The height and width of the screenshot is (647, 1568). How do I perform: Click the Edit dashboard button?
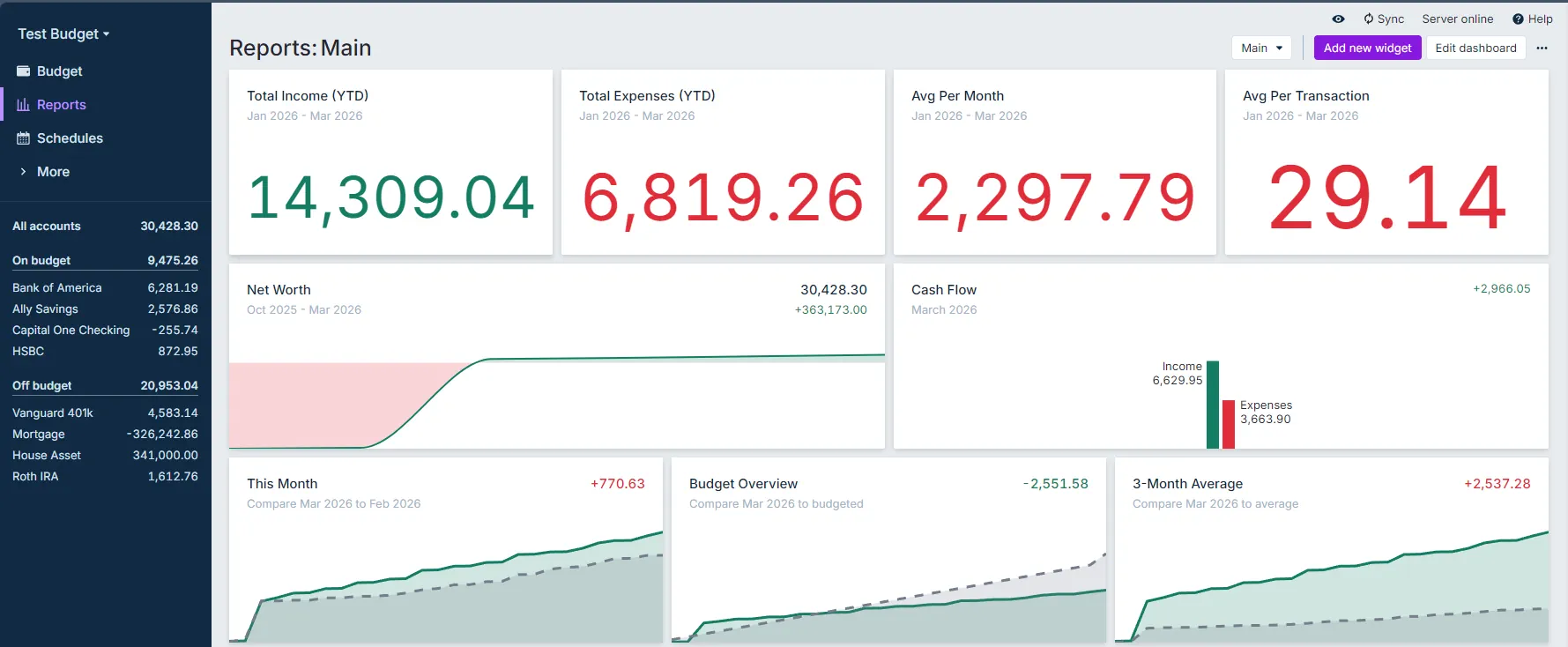click(x=1475, y=48)
